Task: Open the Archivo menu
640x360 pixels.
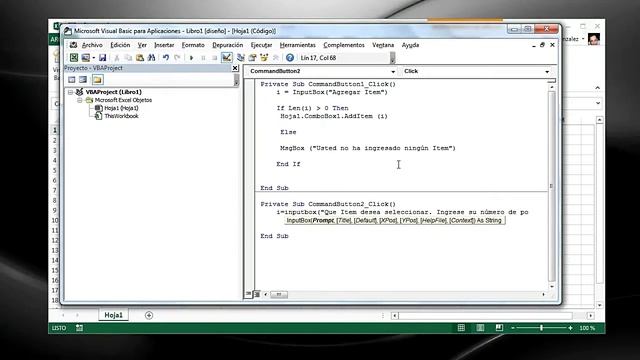Action: 92,45
